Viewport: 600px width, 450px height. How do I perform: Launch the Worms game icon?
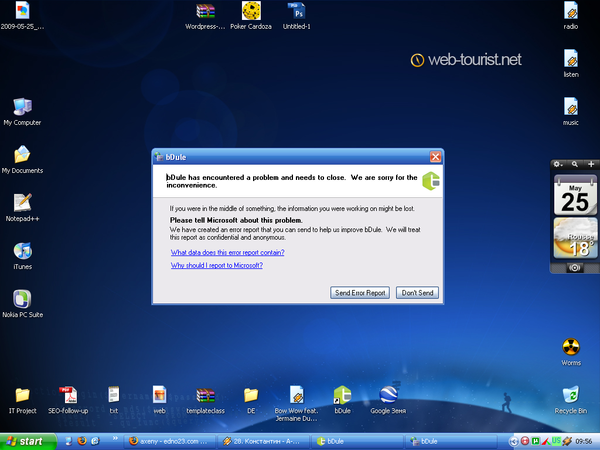click(x=571, y=352)
